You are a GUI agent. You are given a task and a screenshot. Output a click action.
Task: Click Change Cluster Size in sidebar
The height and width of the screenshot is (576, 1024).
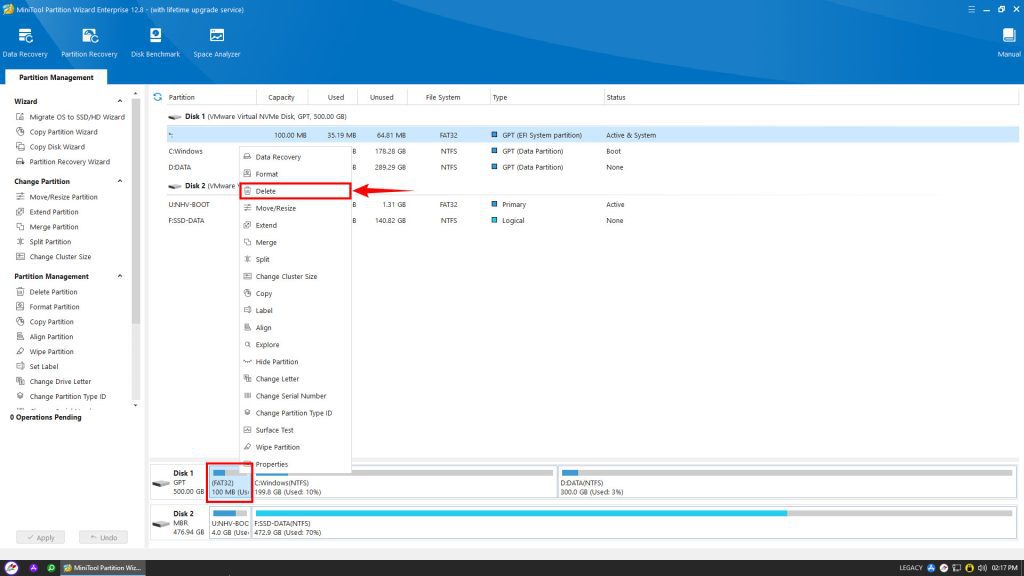coord(54,257)
